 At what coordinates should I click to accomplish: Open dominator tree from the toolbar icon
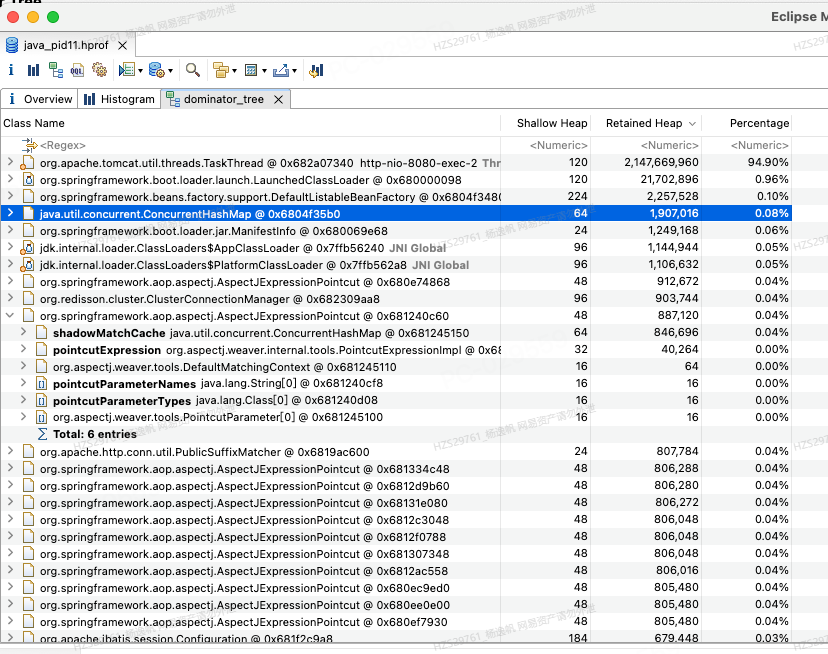pos(55,70)
